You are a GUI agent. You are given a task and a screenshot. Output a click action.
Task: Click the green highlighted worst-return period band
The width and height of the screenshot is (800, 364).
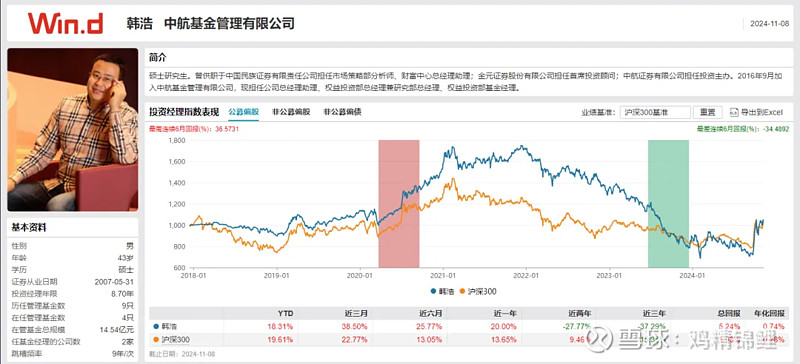[668, 204]
